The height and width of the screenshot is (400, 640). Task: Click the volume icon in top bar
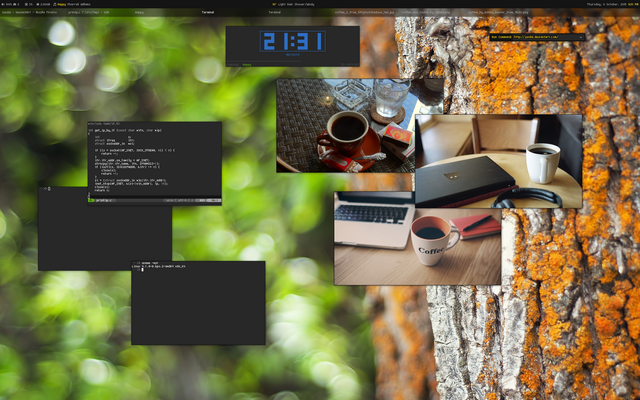coord(3,4)
